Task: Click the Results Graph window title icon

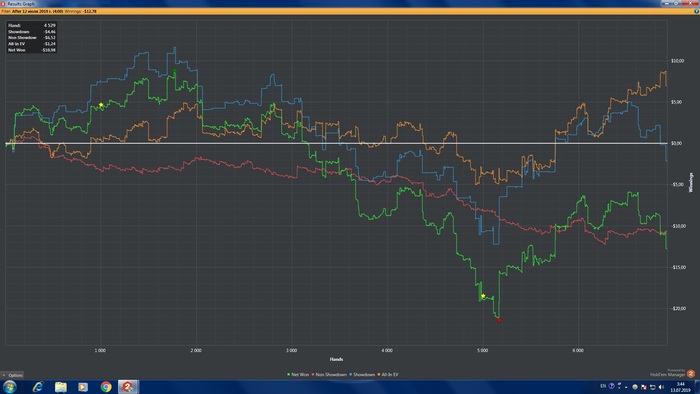Action: [3, 3]
